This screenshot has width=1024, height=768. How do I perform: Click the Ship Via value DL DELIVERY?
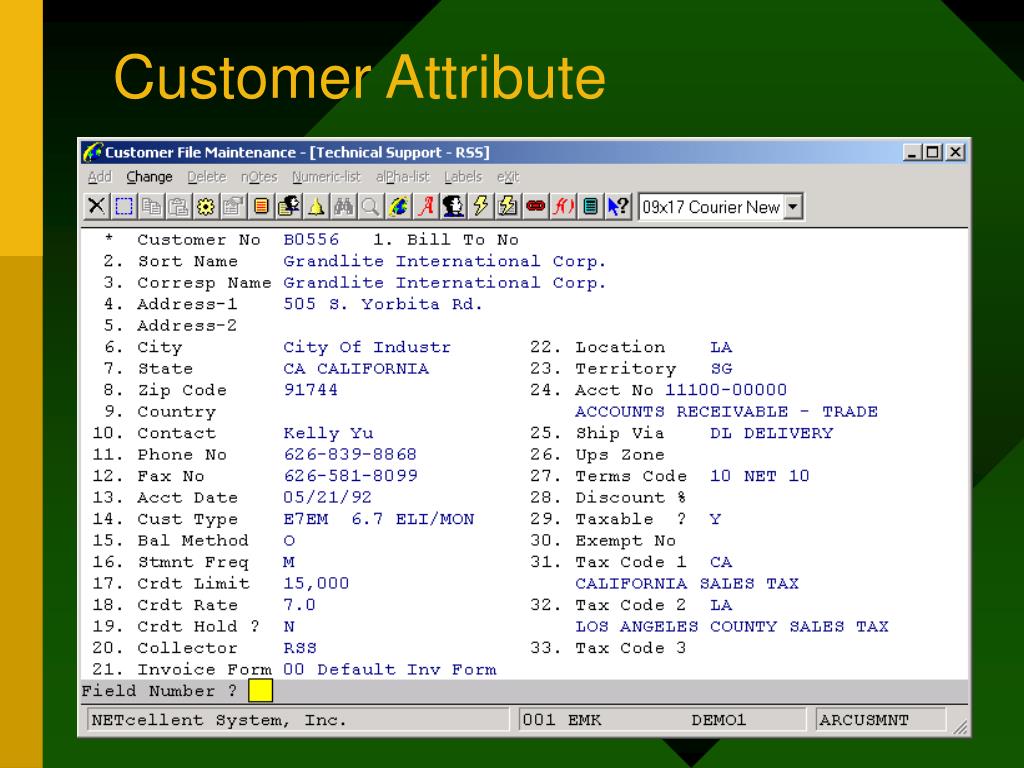pos(772,433)
